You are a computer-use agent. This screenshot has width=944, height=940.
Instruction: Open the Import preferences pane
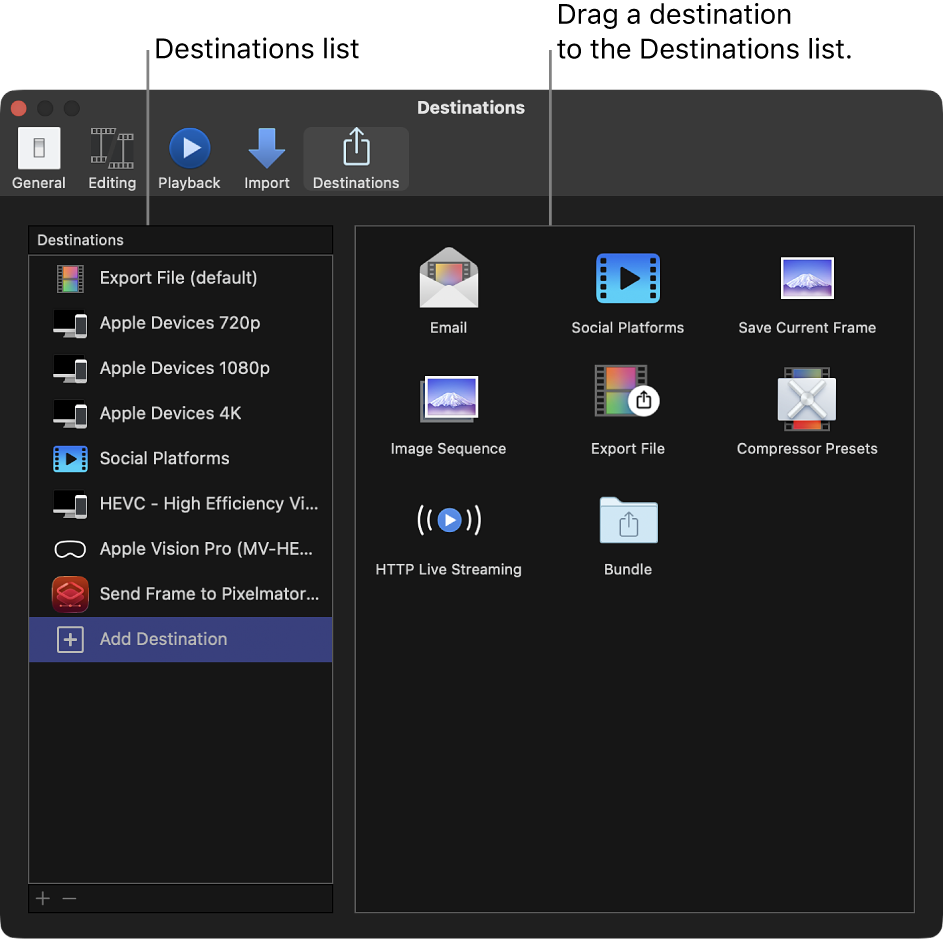coord(267,159)
